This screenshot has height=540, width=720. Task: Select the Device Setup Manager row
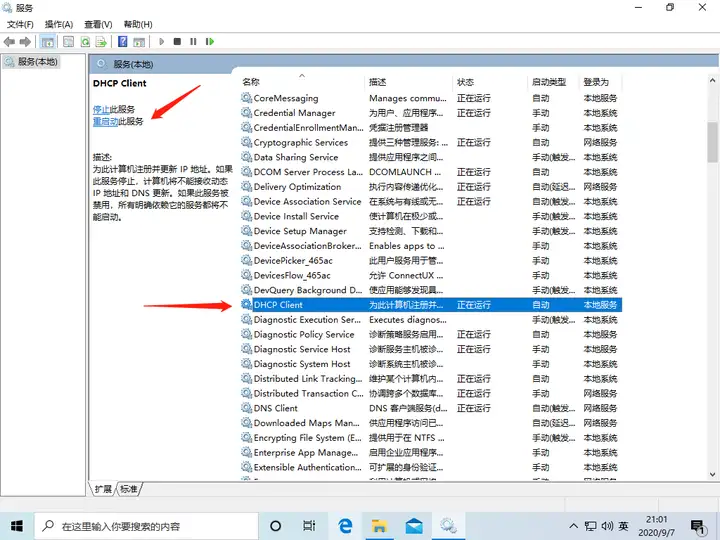point(431,231)
